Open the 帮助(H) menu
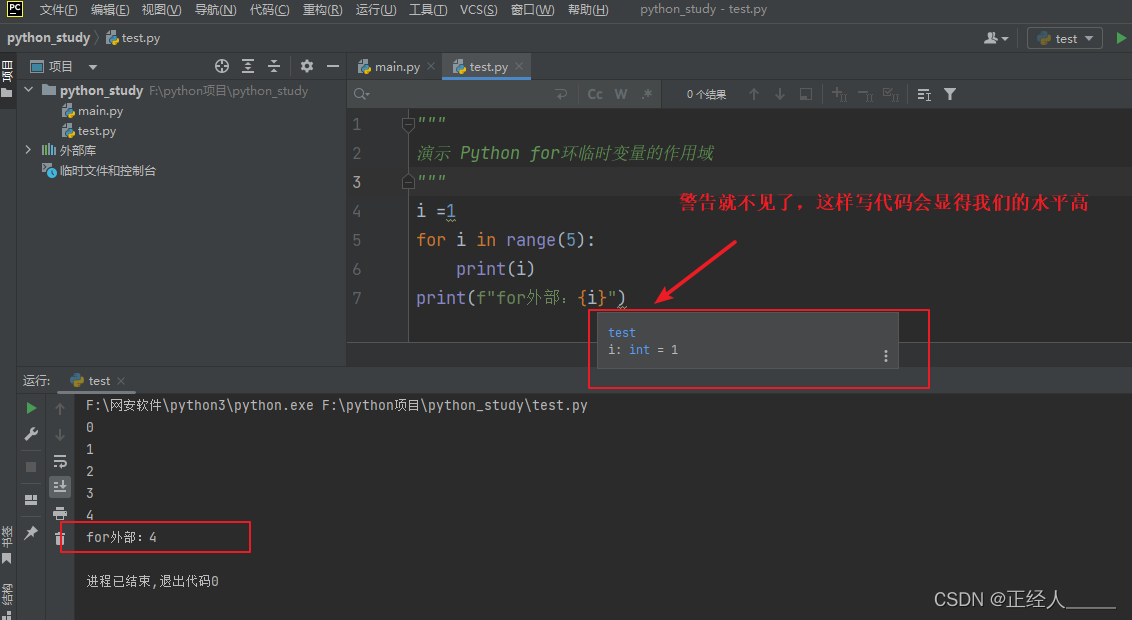The height and width of the screenshot is (620, 1132). click(x=588, y=10)
